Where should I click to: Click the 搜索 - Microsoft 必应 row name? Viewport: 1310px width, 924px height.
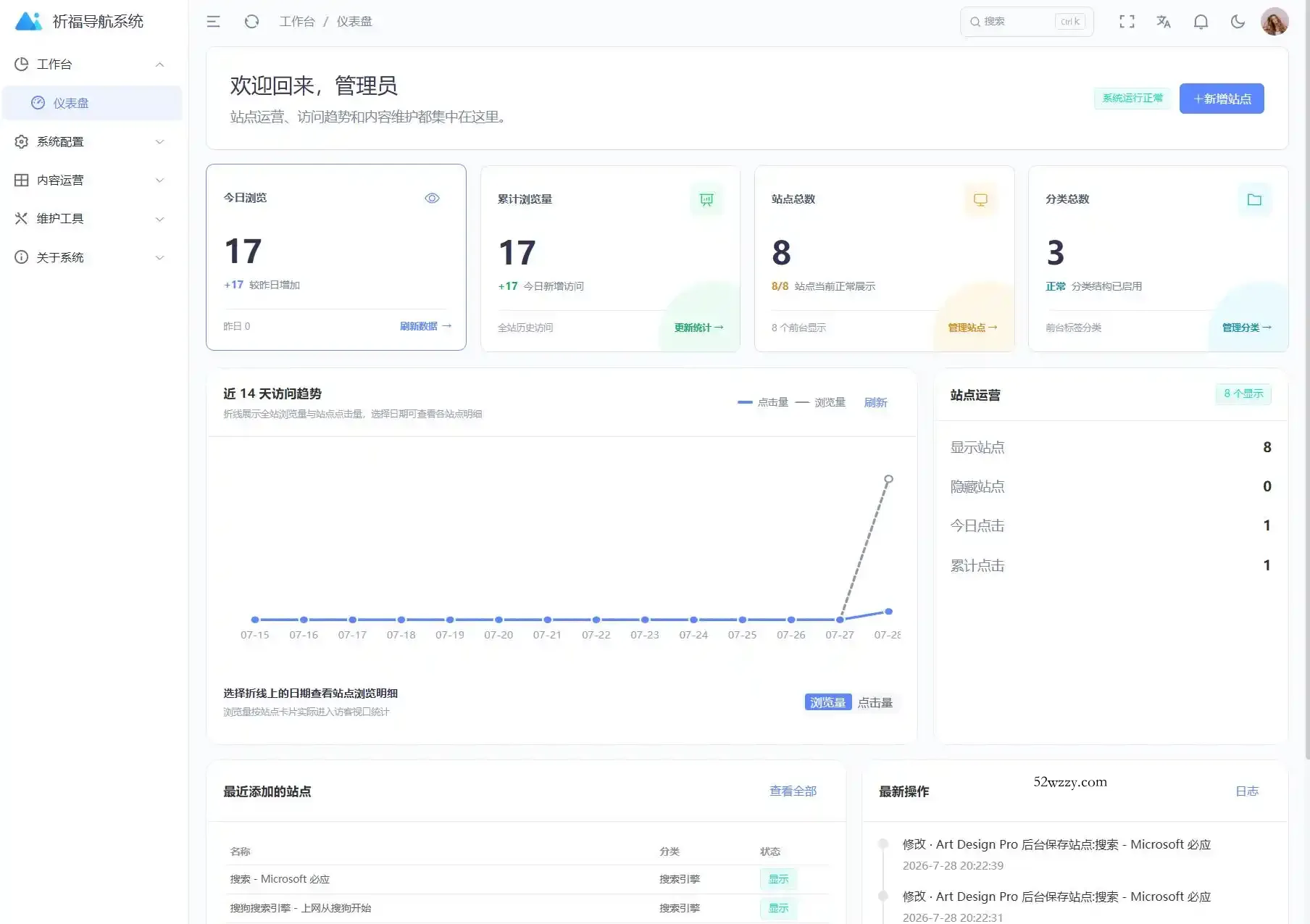280,879
